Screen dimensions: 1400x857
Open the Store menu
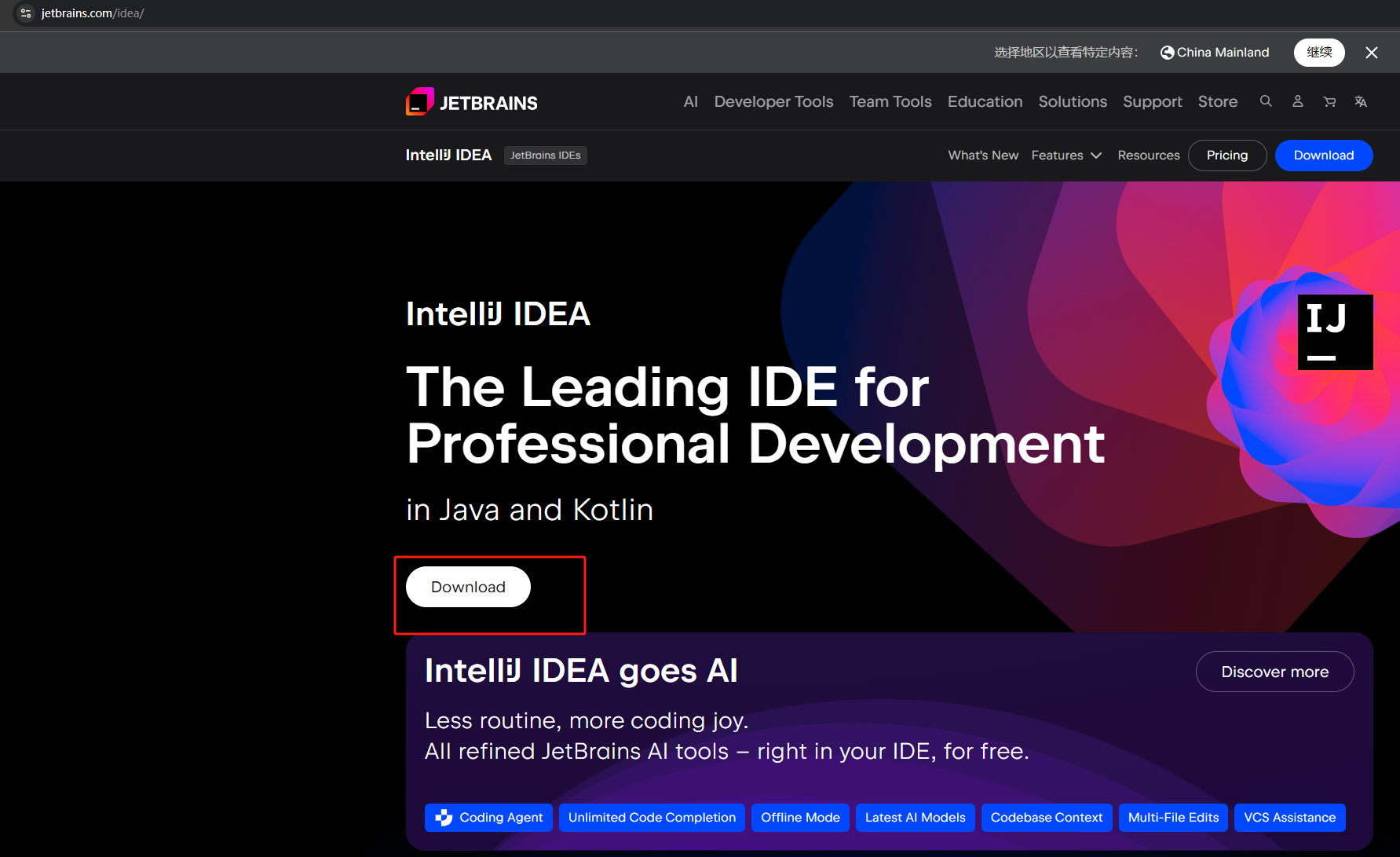coord(1218,102)
